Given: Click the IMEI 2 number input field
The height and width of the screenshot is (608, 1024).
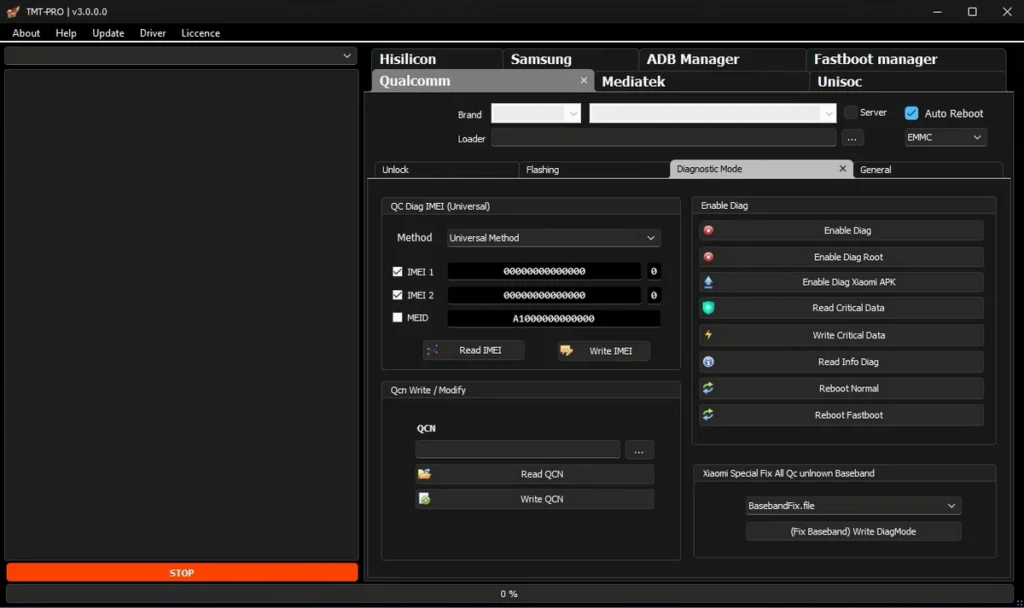Looking at the screenshot, I should click(x=544, y=295).
